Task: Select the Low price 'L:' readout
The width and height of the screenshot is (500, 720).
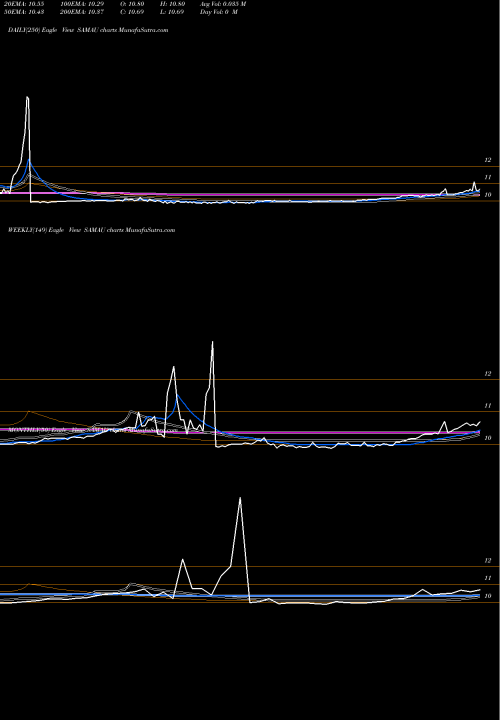Action: (x=172, y=12)
